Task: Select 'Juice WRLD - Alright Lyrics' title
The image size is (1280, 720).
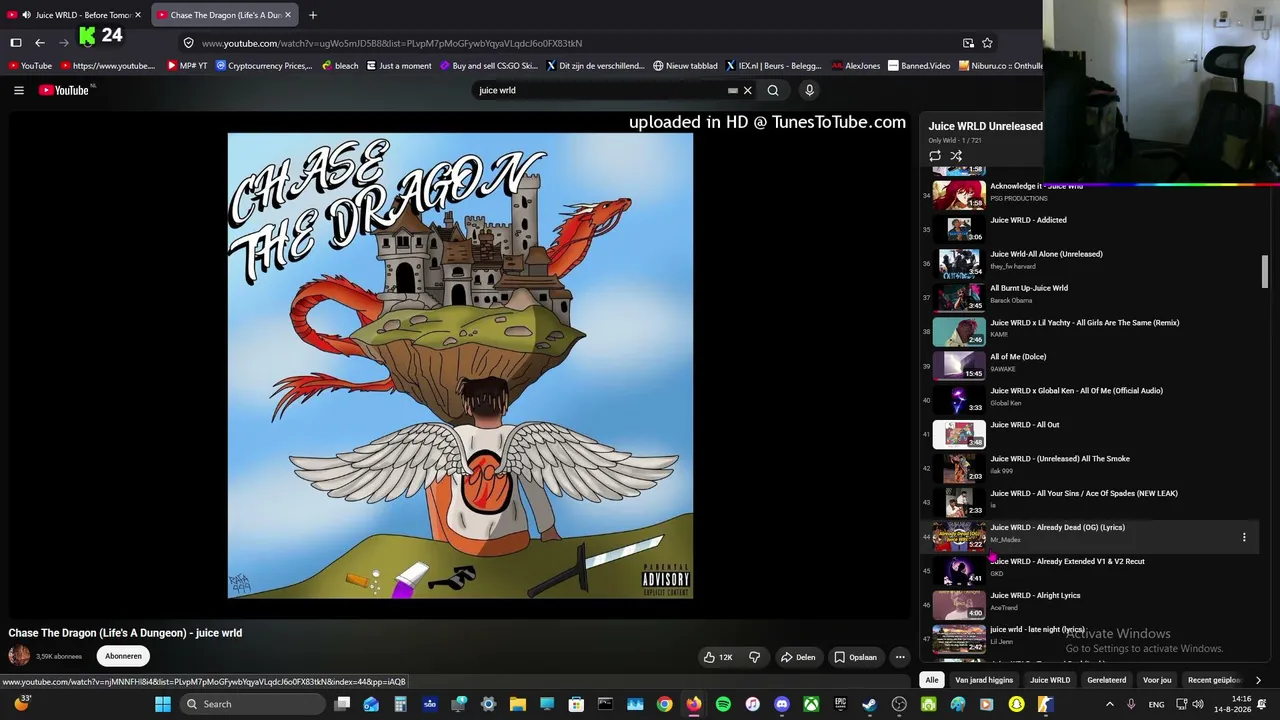Action: pos(1035,596)
